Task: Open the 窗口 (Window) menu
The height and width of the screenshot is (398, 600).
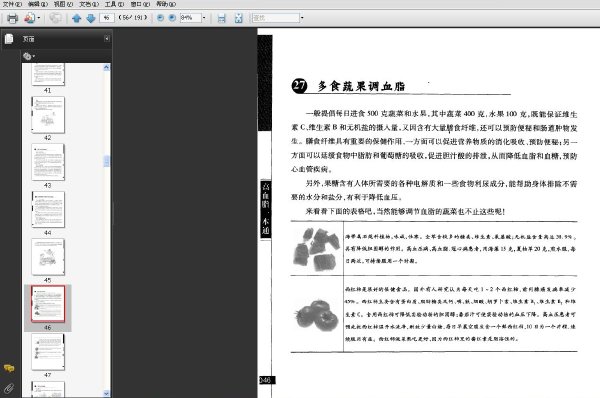Action: [140, 4]
